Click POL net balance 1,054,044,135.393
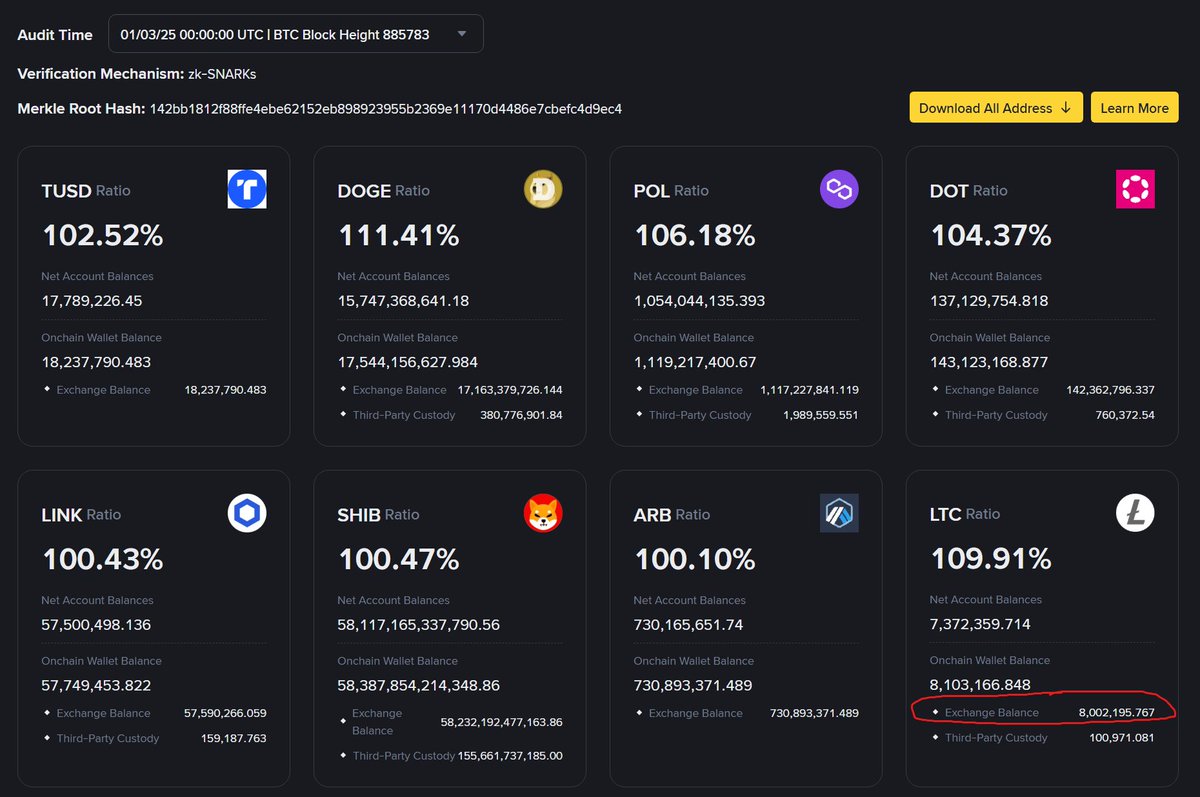The width and height of the screenshot is (1200, 797). [x=699, y=301]
